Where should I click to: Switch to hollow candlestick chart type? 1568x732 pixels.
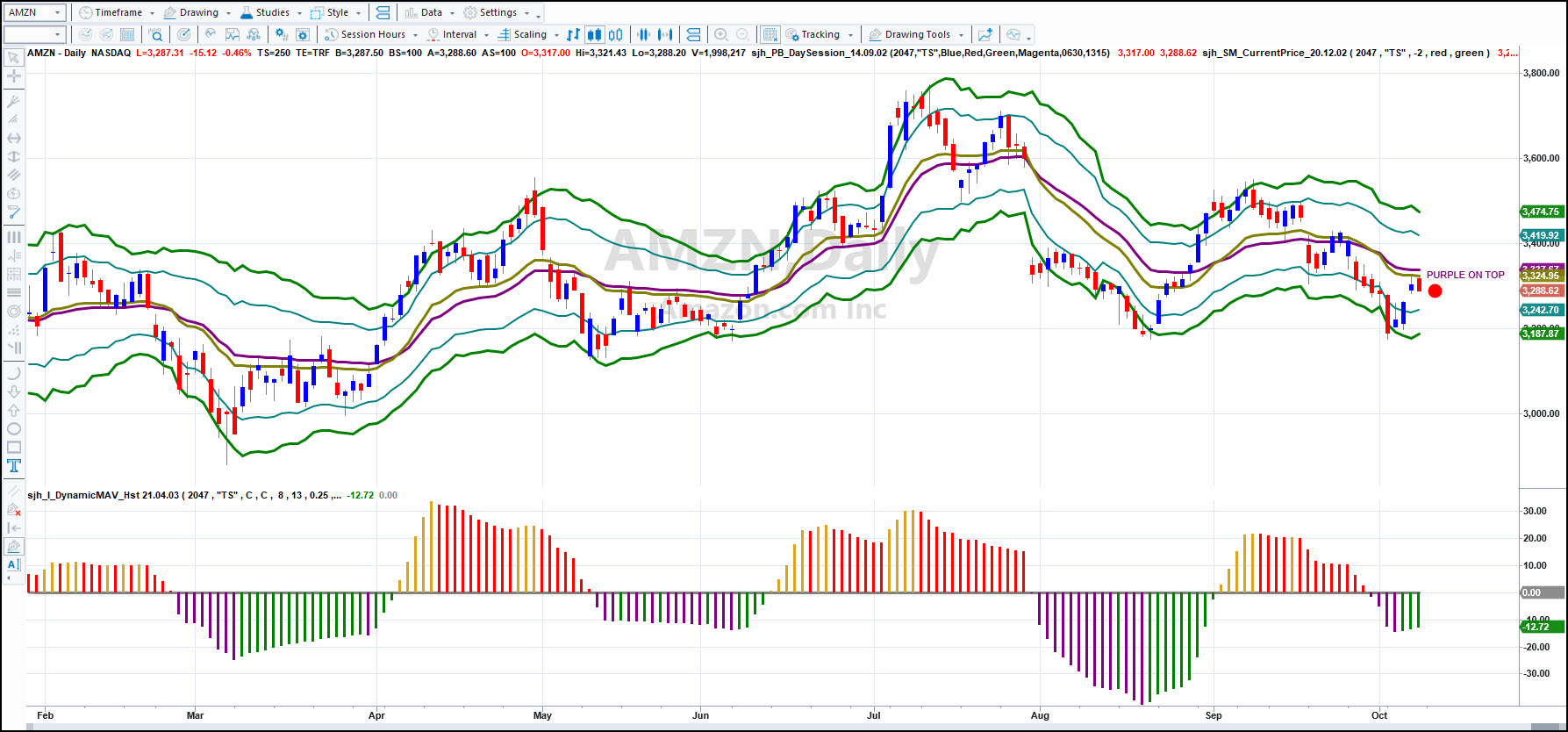[616, 34]
